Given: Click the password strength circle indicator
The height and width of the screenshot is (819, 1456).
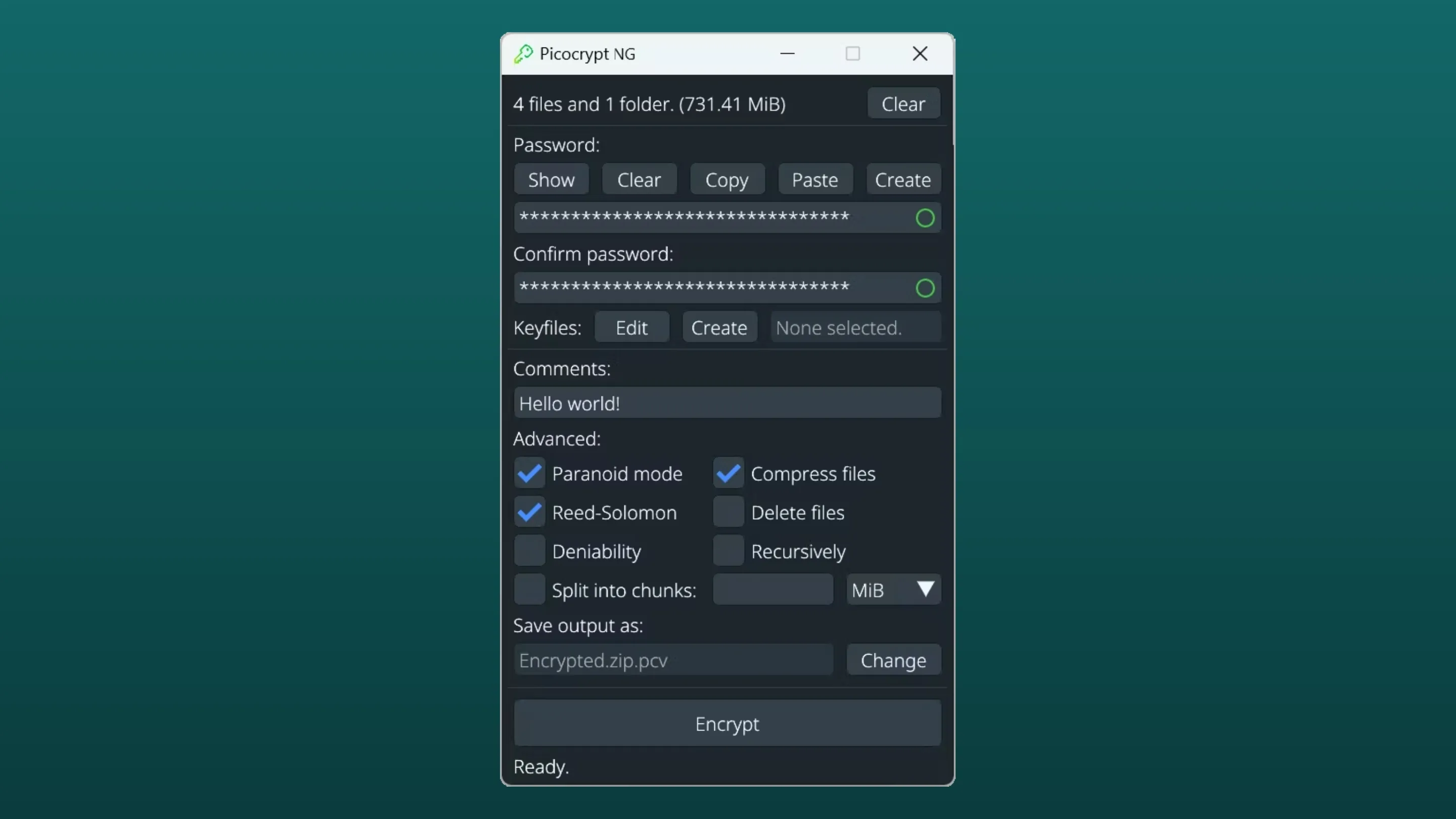Looking at the screenshot, I should coord(925,217).
